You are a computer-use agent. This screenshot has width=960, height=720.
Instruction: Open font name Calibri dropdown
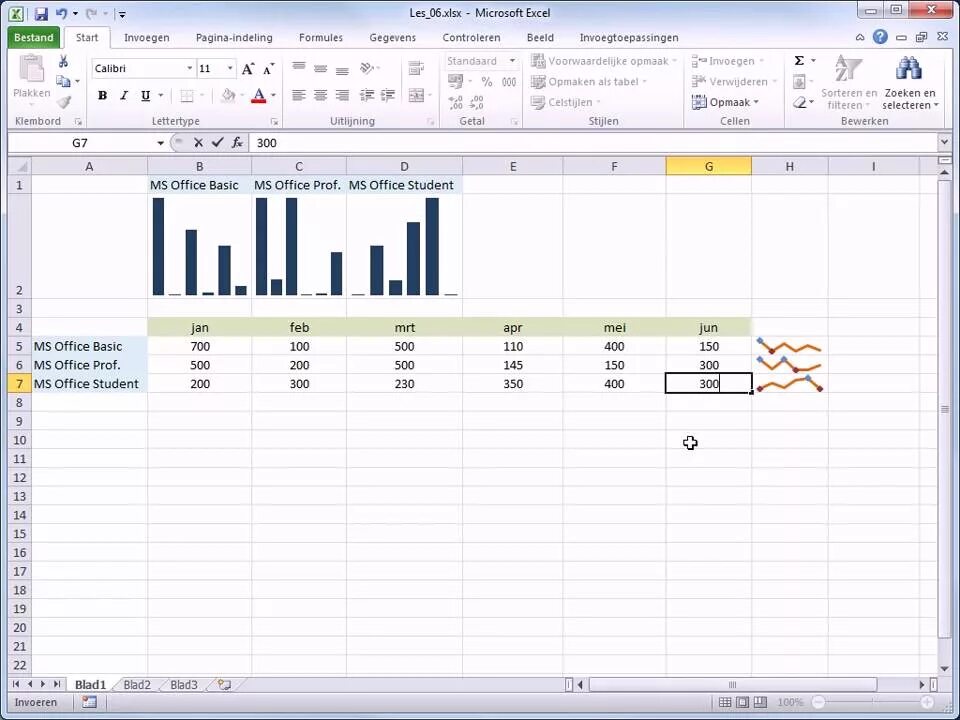(189, 69)
